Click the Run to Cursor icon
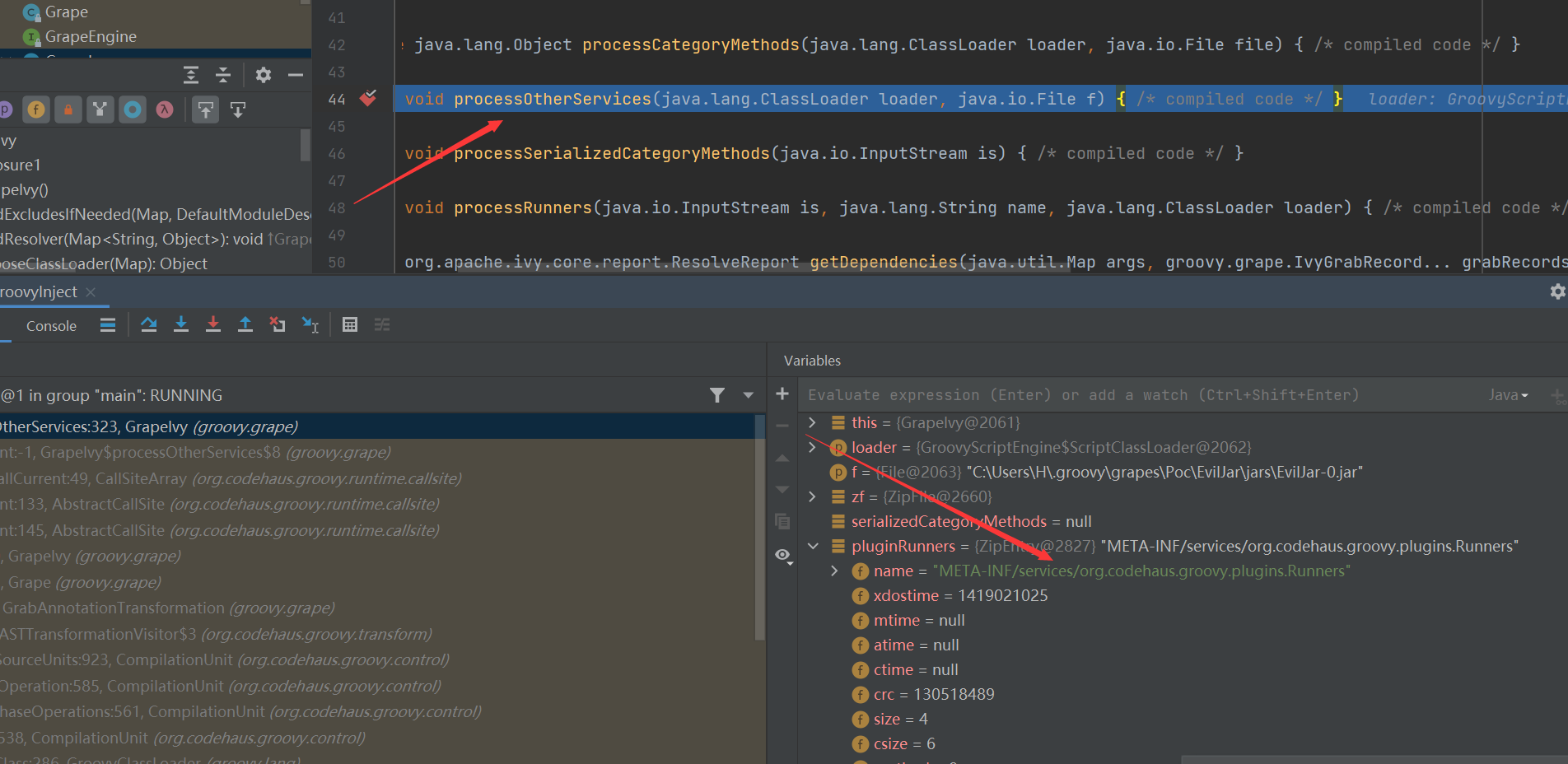The height and width of the screenshot is (764, 1568). click(x=310, y=325)
